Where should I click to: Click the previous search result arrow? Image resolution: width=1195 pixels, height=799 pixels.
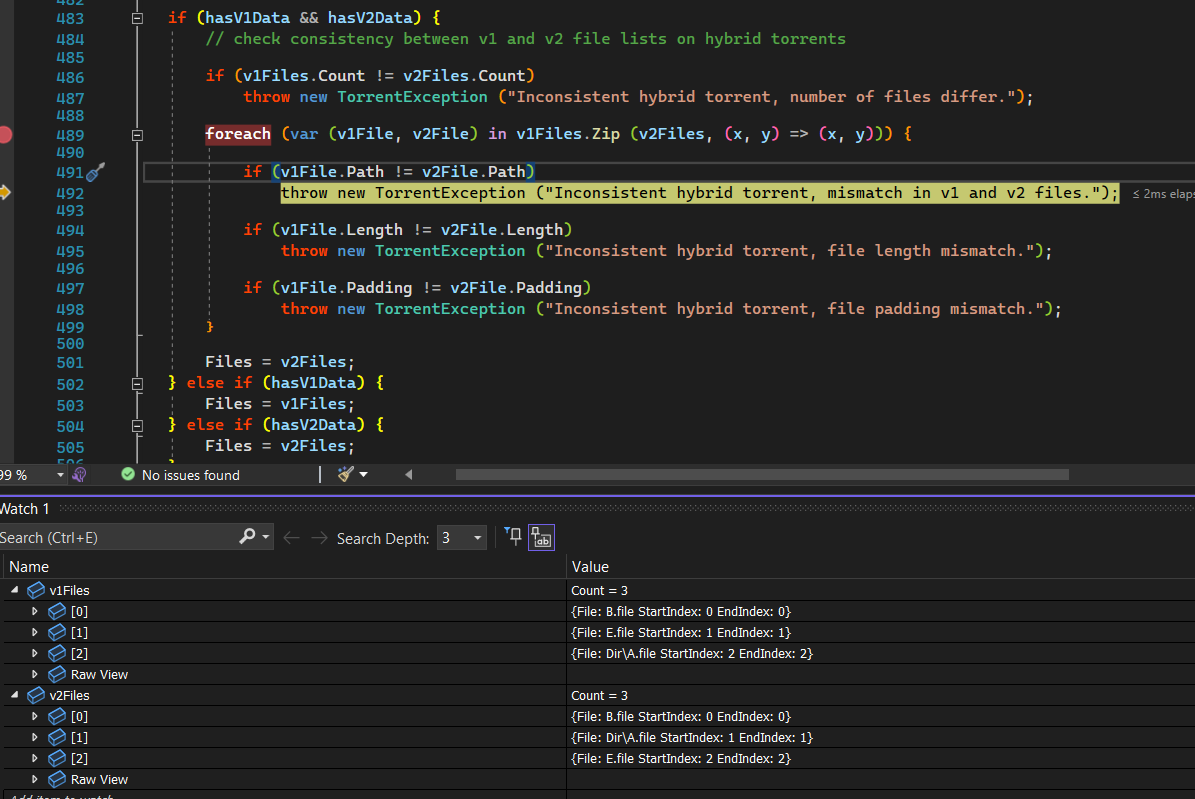click(x=291, y=538)
